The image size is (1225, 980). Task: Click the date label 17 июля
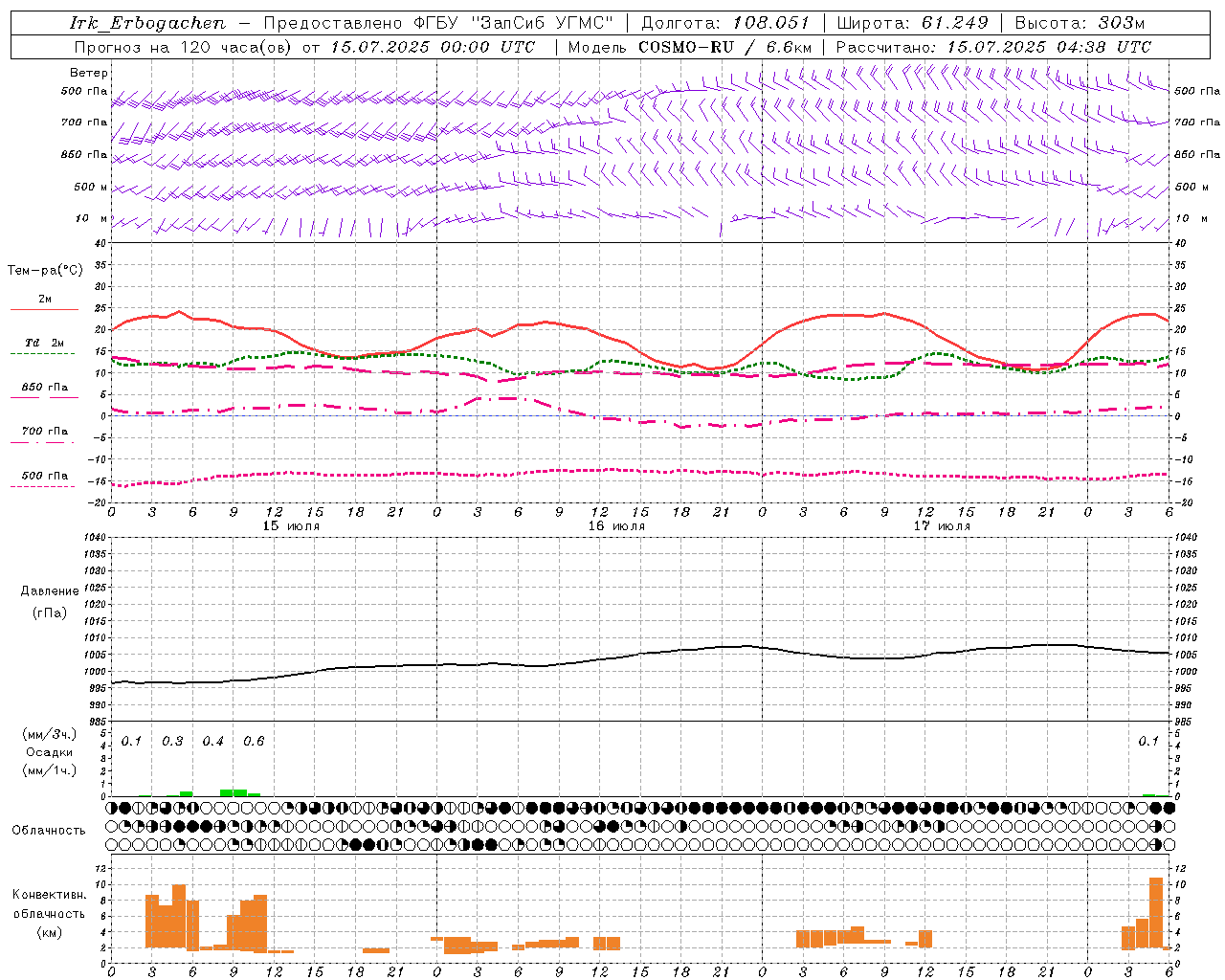pyautogui.click(x=942, y=526)
